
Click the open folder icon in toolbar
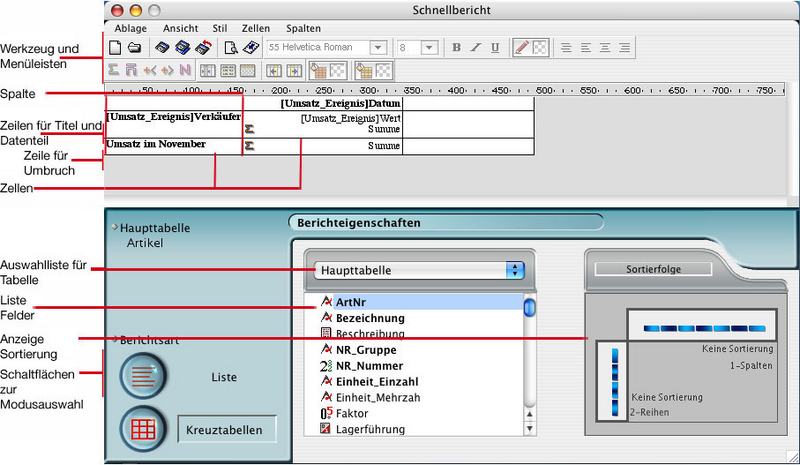pos(133,48)
